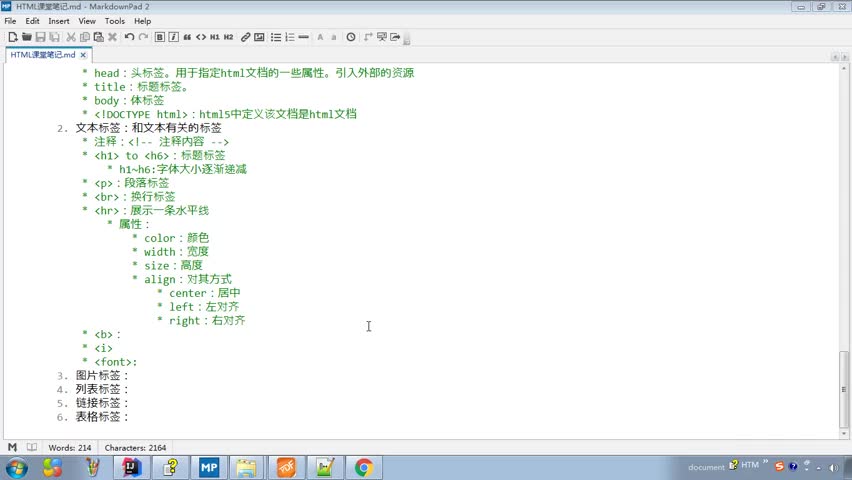The width and height of the screenshot is (852, 480).
Task: Insert an unordered bullet list
Action: 276,37
